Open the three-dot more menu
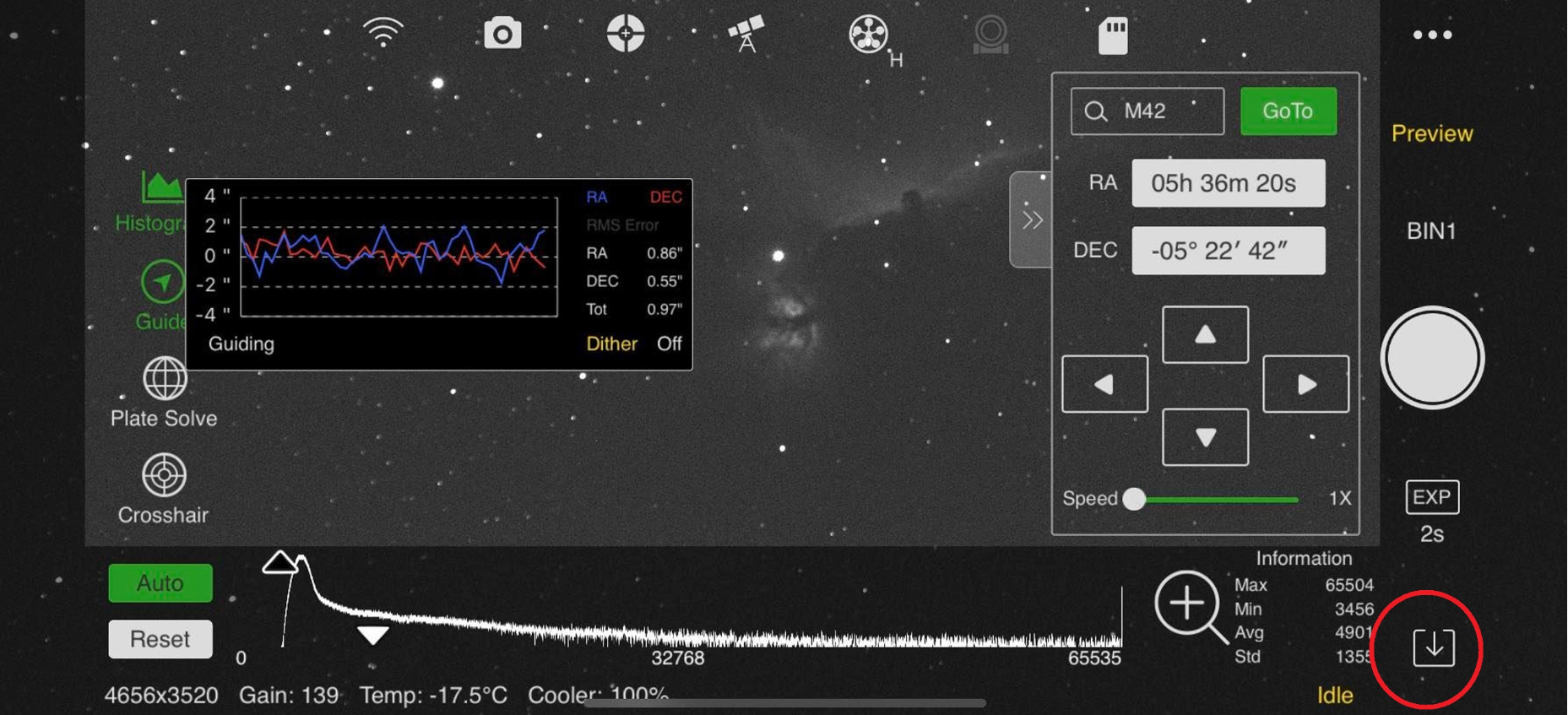 [x=1432, y=35]
